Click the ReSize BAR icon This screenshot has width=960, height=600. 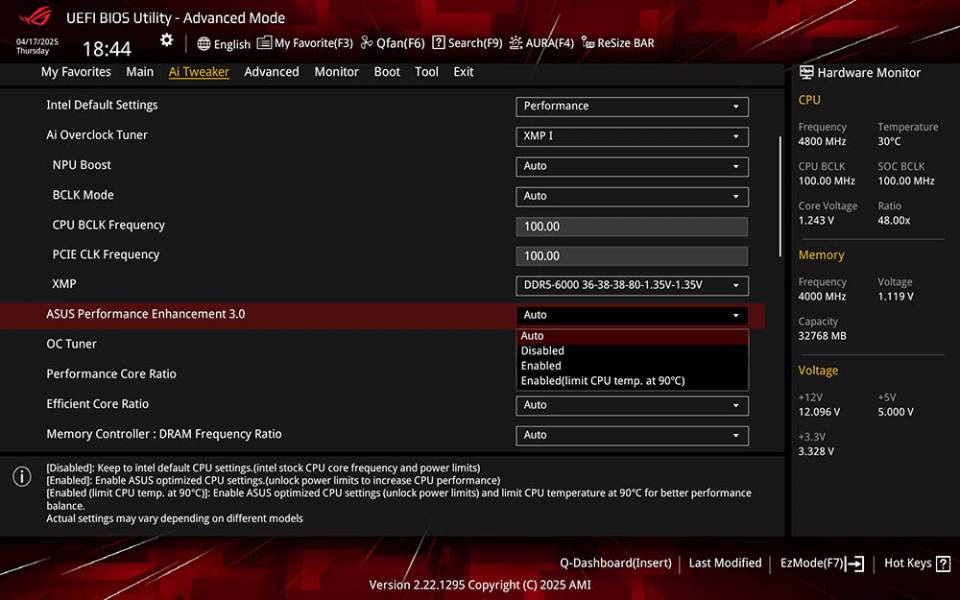click(588, 43)
